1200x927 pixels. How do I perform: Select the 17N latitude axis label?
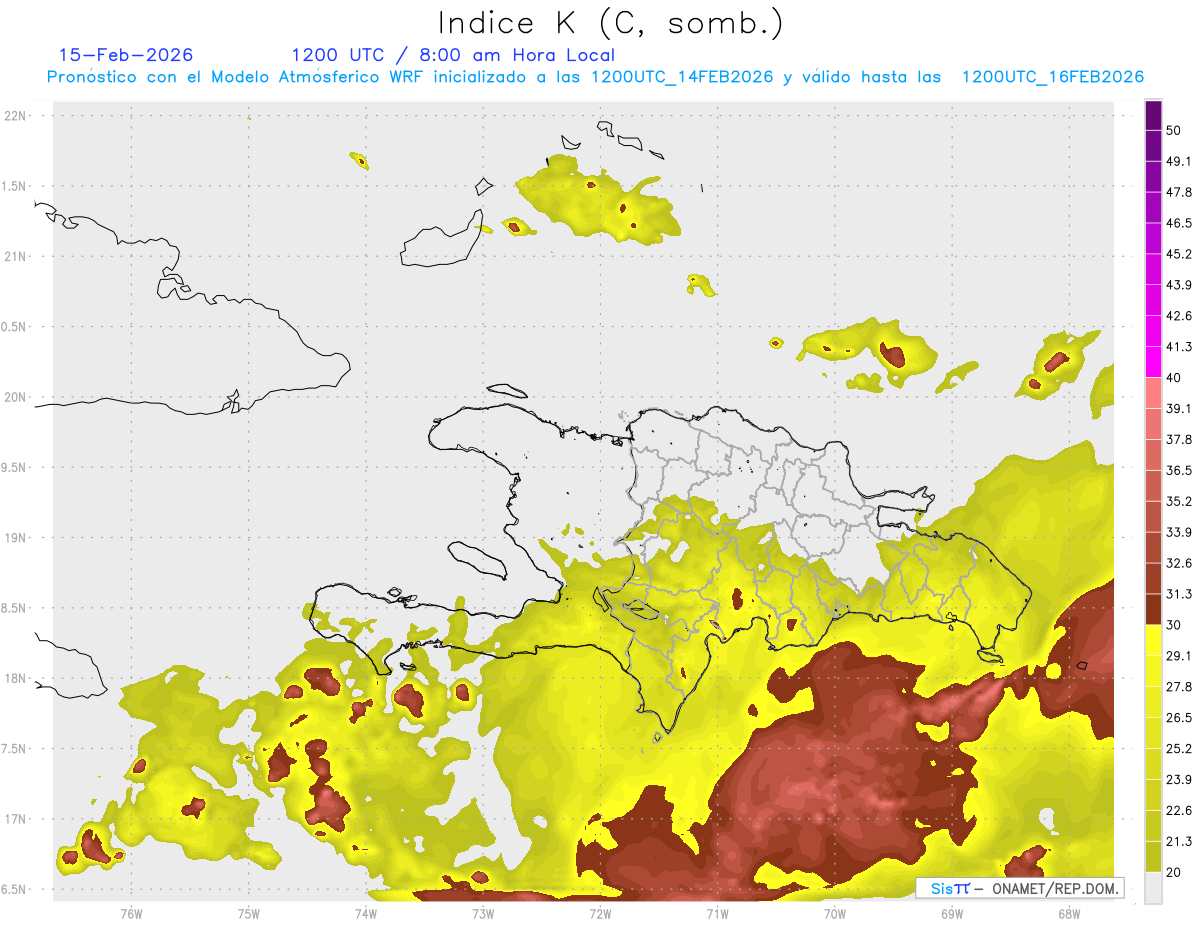17,819
